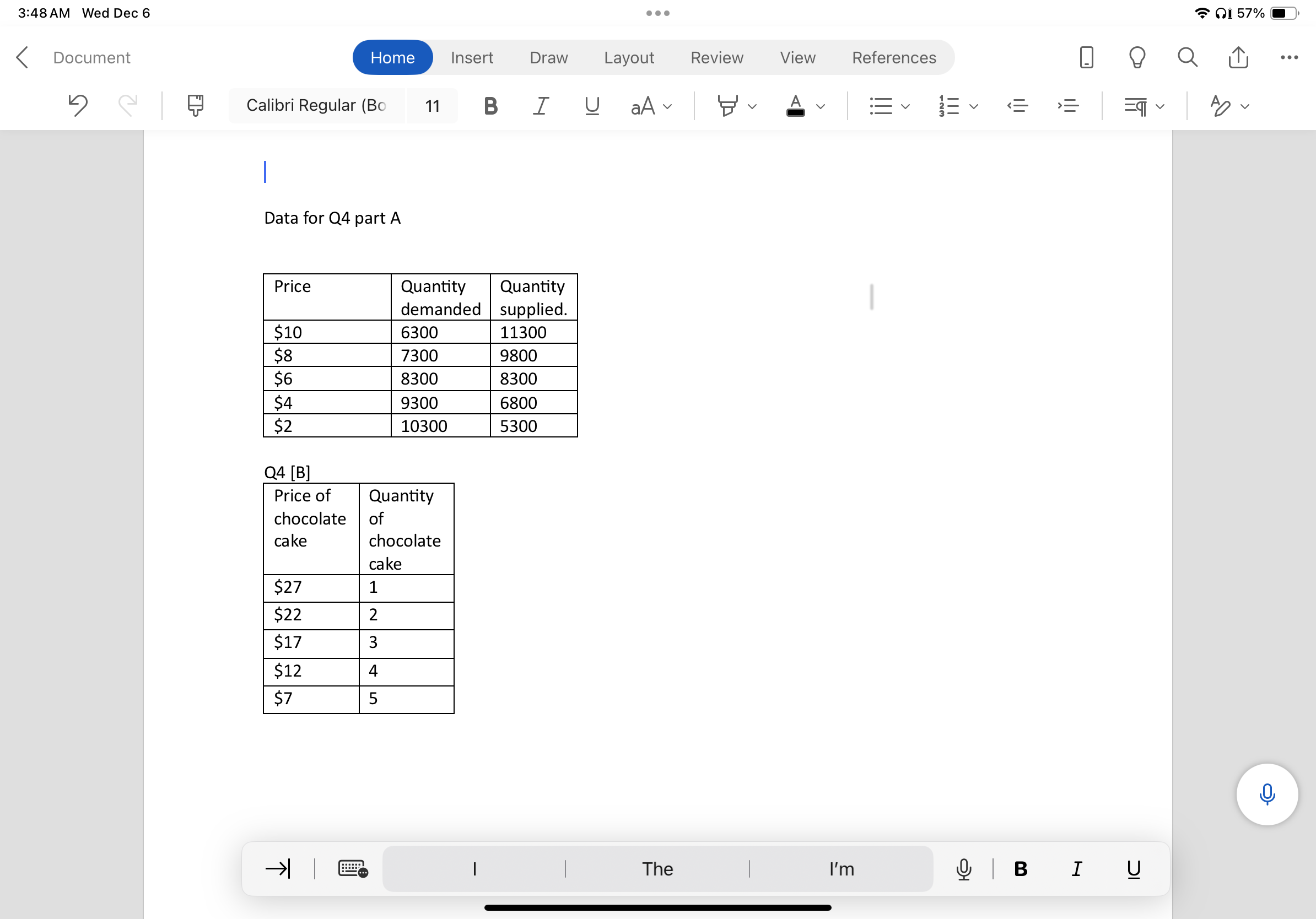Toggle Underline in keyboard suggestion bar
The image size is (1316, 919).
pos(1133,868)
